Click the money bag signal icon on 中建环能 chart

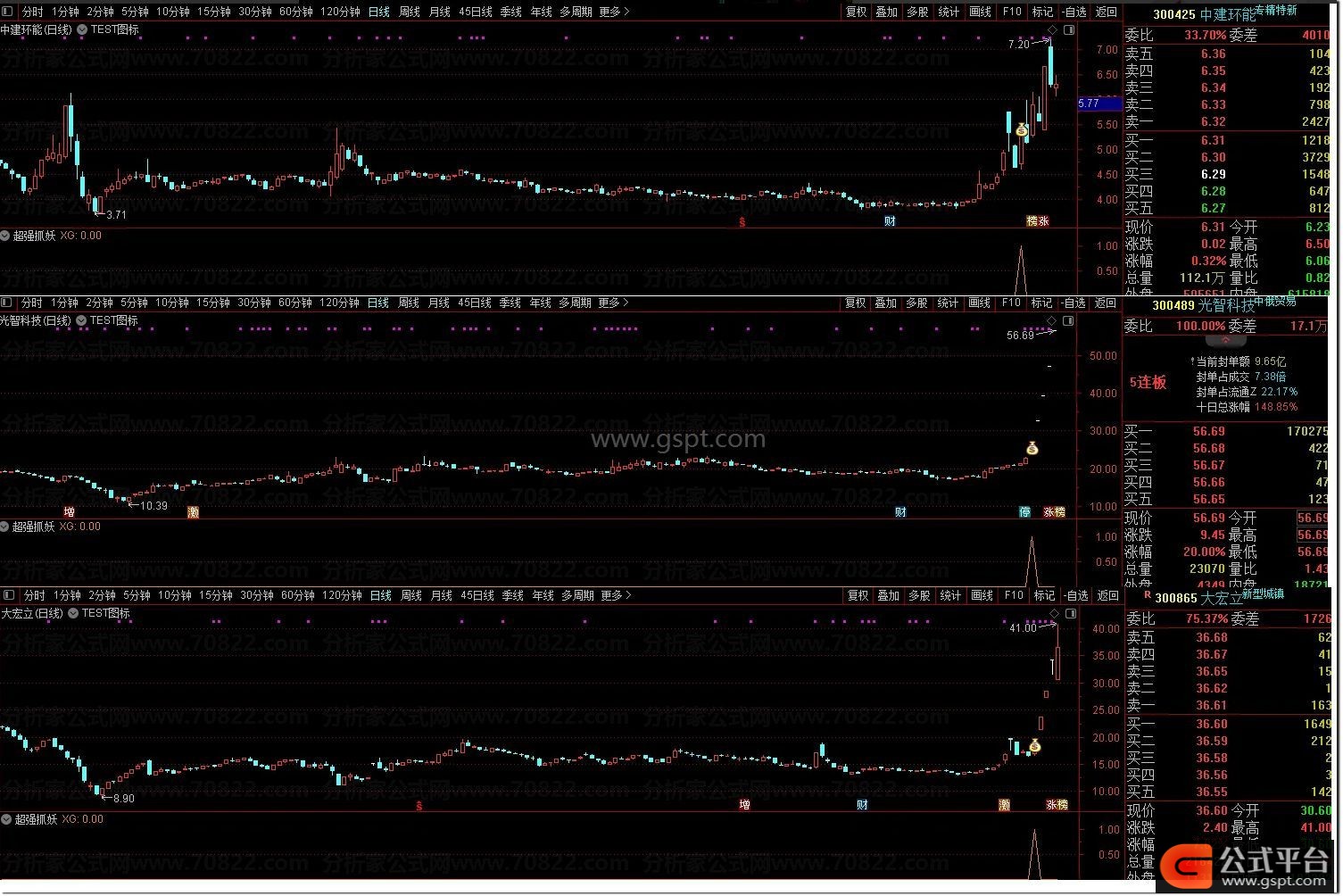(1022, 130)
